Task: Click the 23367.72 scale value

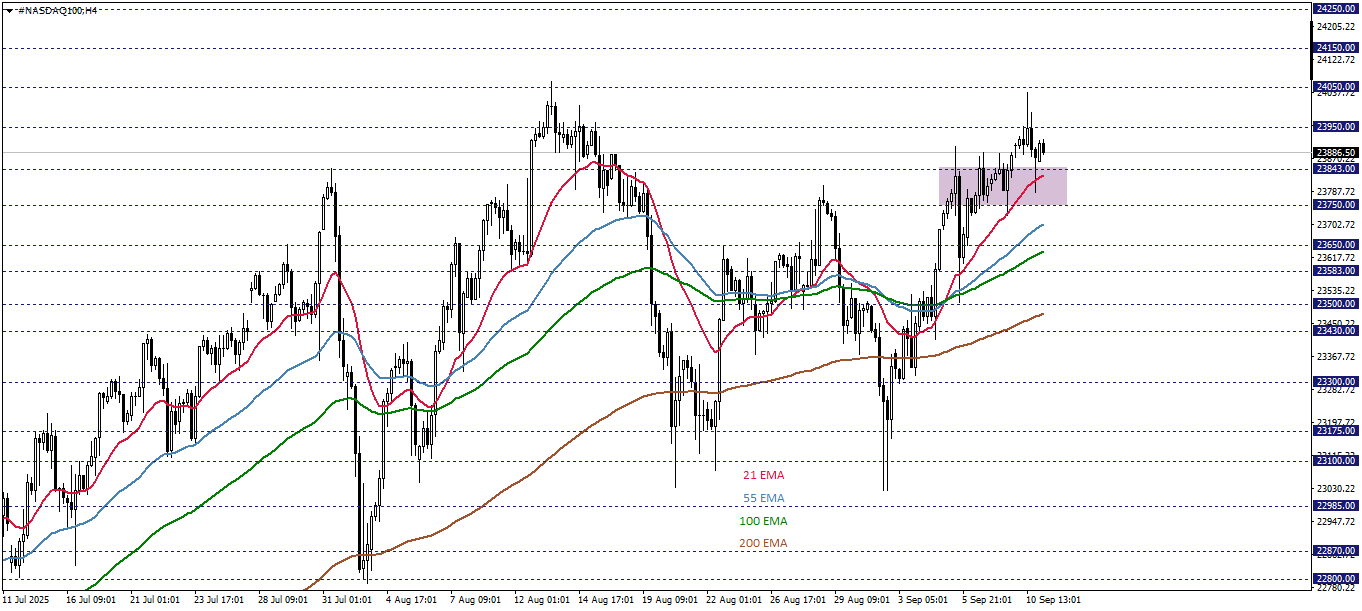Action: [x=1336, y=357]
